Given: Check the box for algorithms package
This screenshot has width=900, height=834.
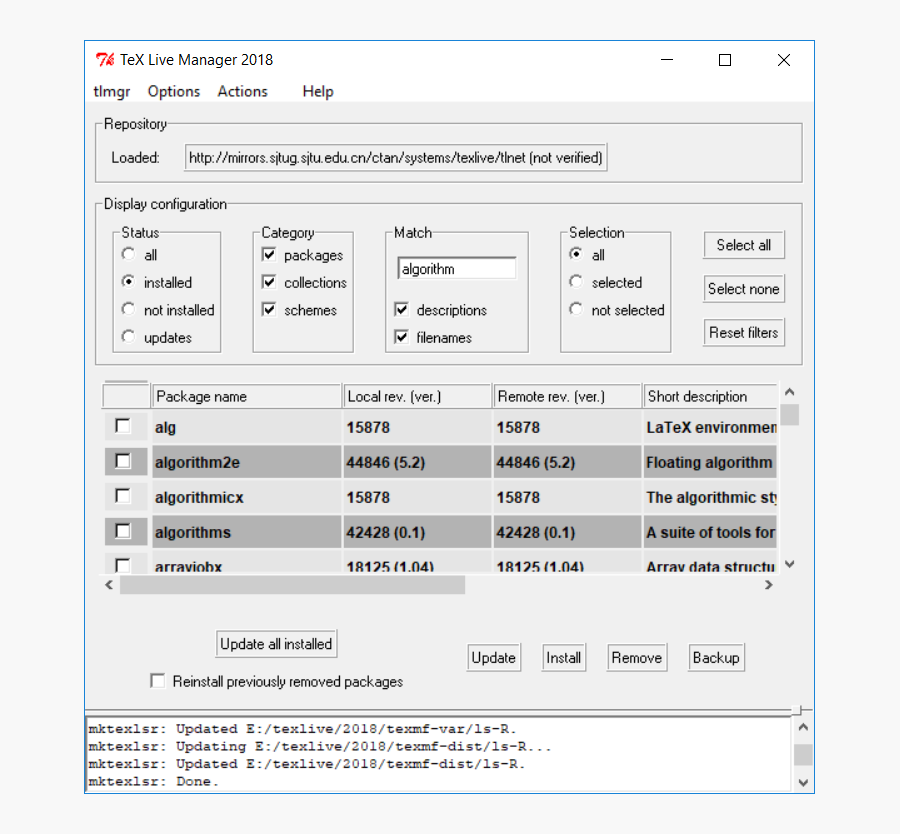Looking at the screenshot, I should [x=123, y=532].
